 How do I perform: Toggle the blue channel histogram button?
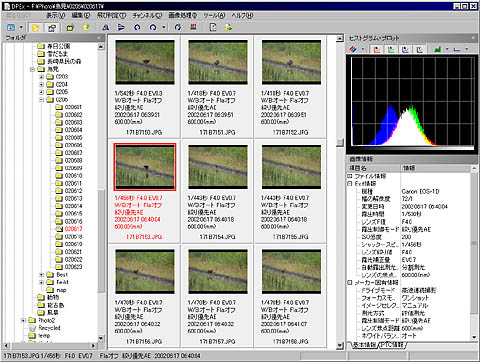(x=405, y=49)
